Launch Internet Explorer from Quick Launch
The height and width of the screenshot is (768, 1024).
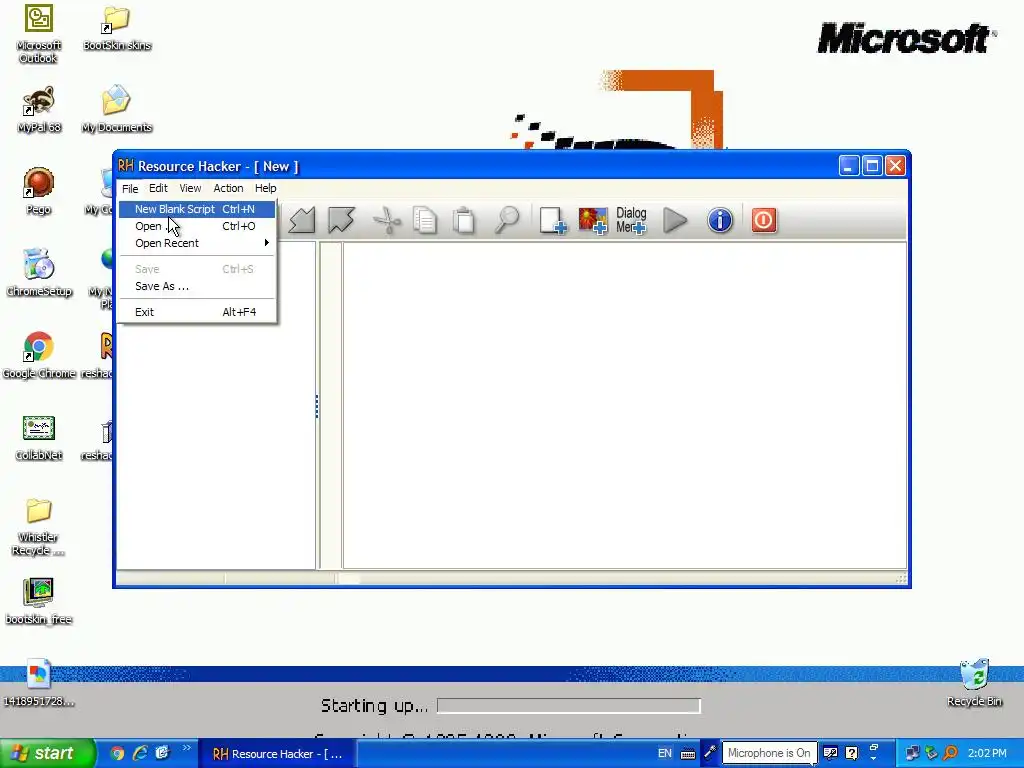coord(140,753)
